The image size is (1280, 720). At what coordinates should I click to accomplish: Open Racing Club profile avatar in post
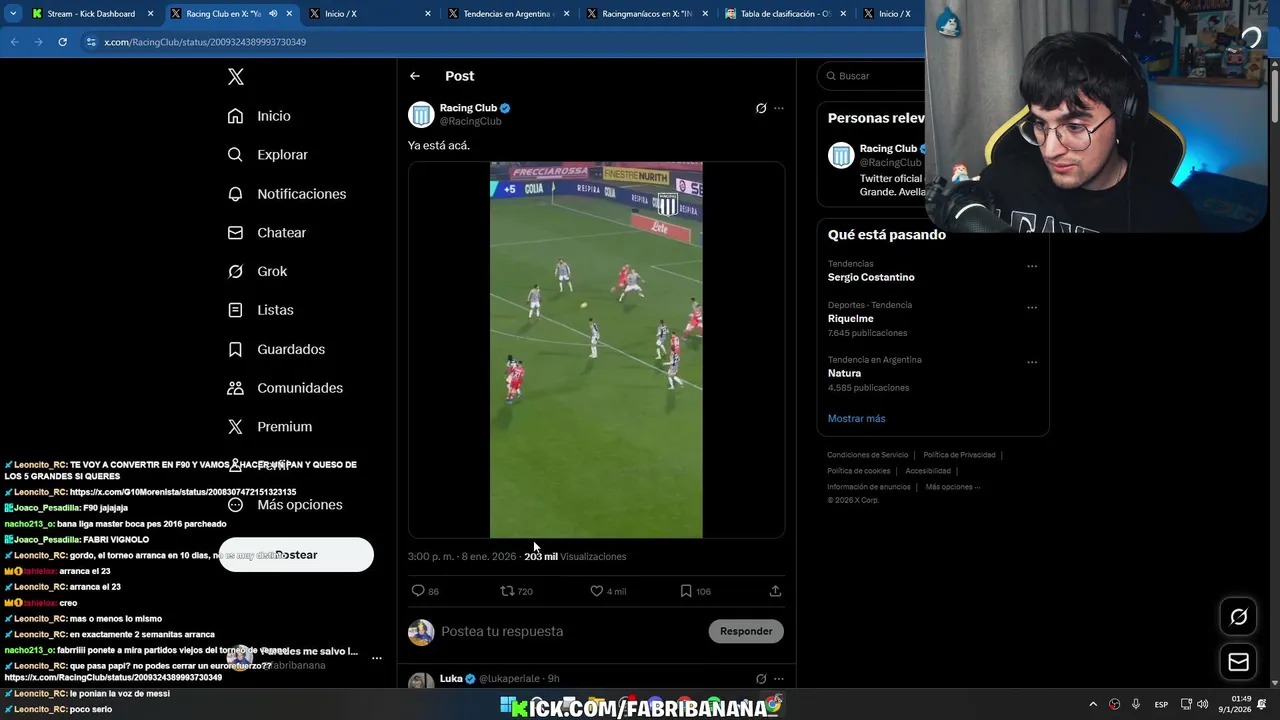(421, 114)
